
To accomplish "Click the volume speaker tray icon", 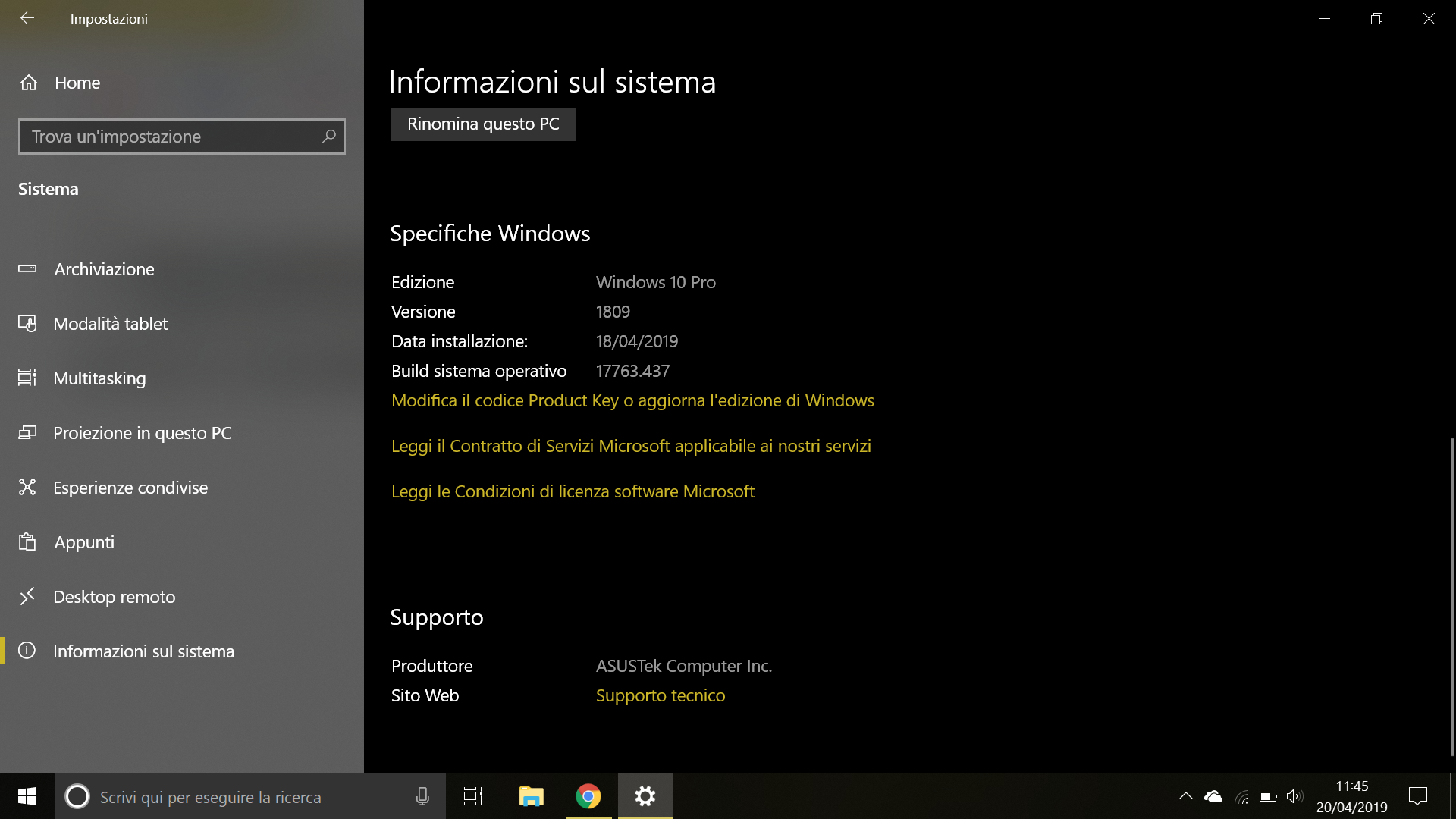I will tap(1294, 796).
